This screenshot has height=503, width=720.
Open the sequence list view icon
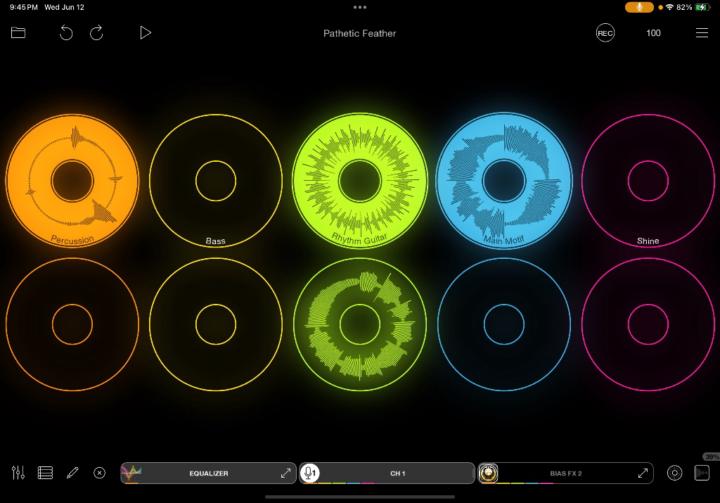tap(45, 473)
